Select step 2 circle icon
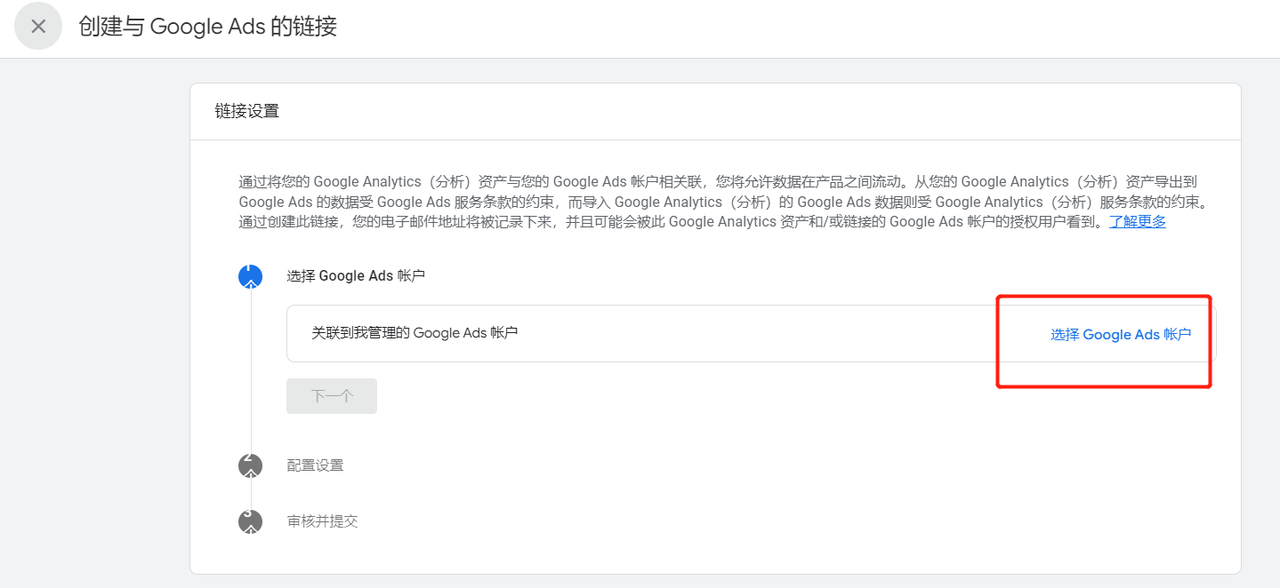The image size is (1280, 588). pos(250,465)
